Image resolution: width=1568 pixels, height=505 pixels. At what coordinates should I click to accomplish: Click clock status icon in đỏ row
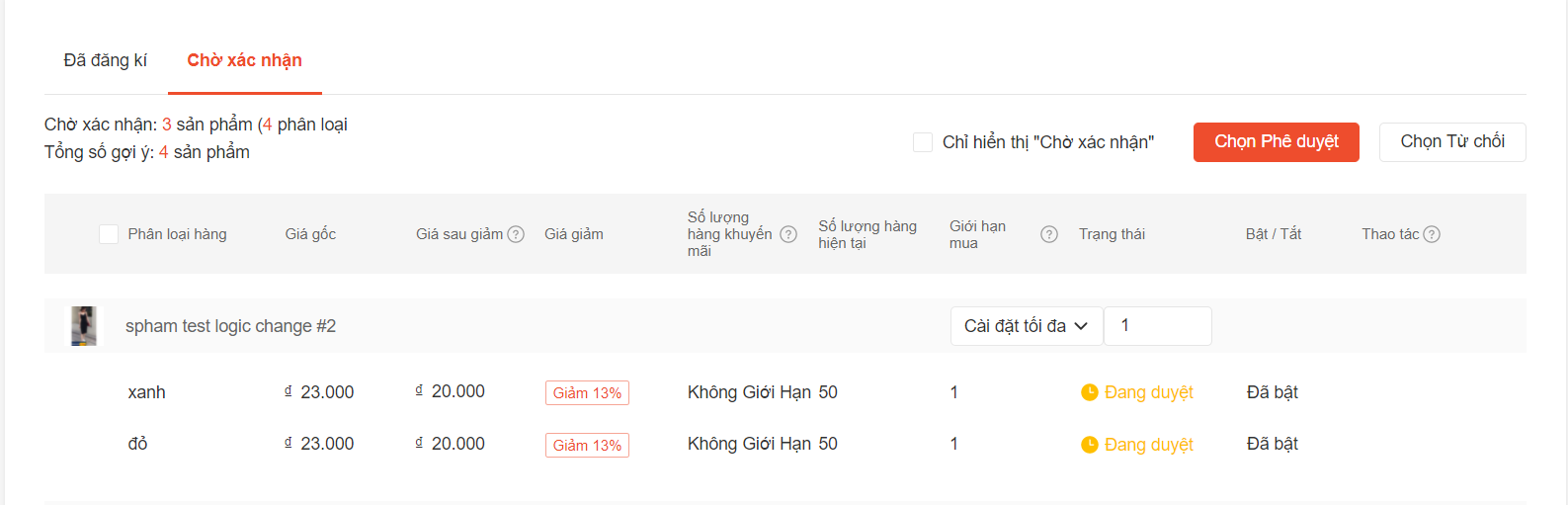coord(1090,445)
